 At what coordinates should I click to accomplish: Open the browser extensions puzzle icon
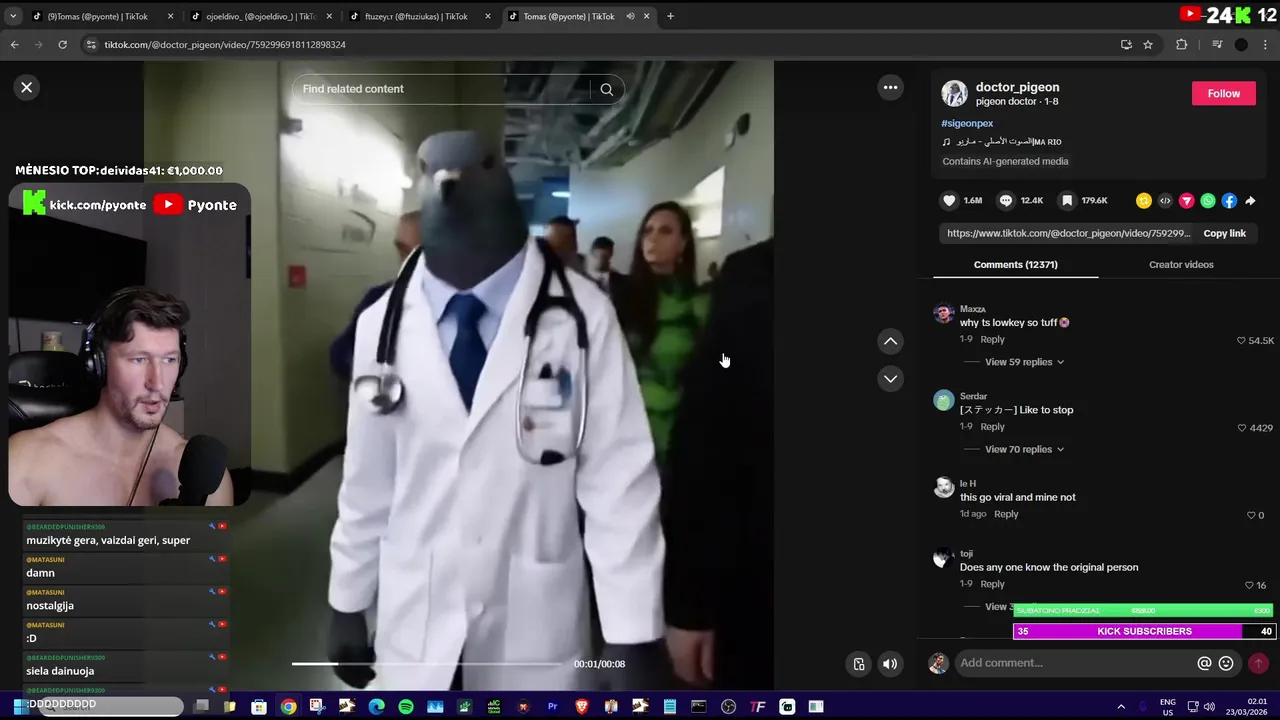point(1181,44)
